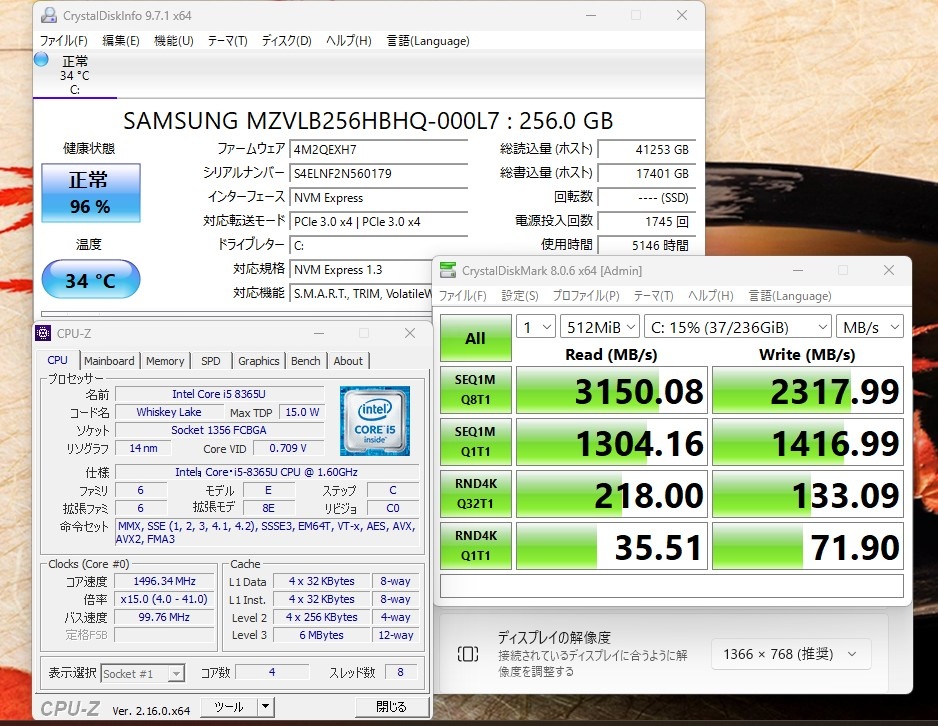
Task: Open the ヘルプ(H) menu in CrystalDiskMark
Action: tap(711, 296)
